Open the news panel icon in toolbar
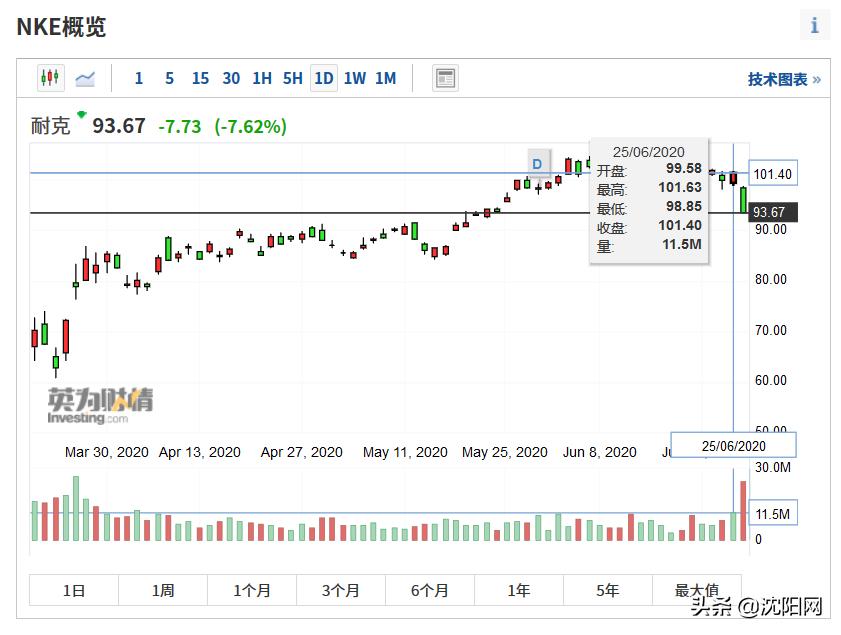The height and width of the screenshot is (635, 841). [x=445, y=78]
